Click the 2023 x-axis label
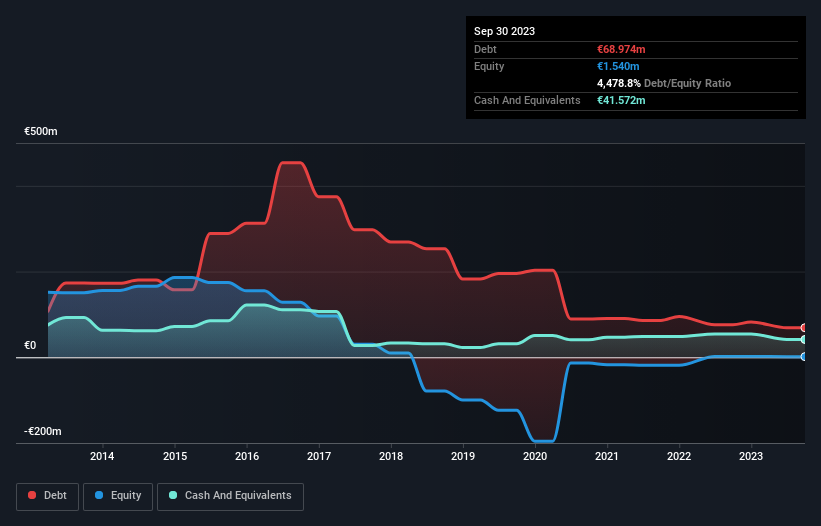This screenshot has height=526, width=821. (x=751, y=456)
